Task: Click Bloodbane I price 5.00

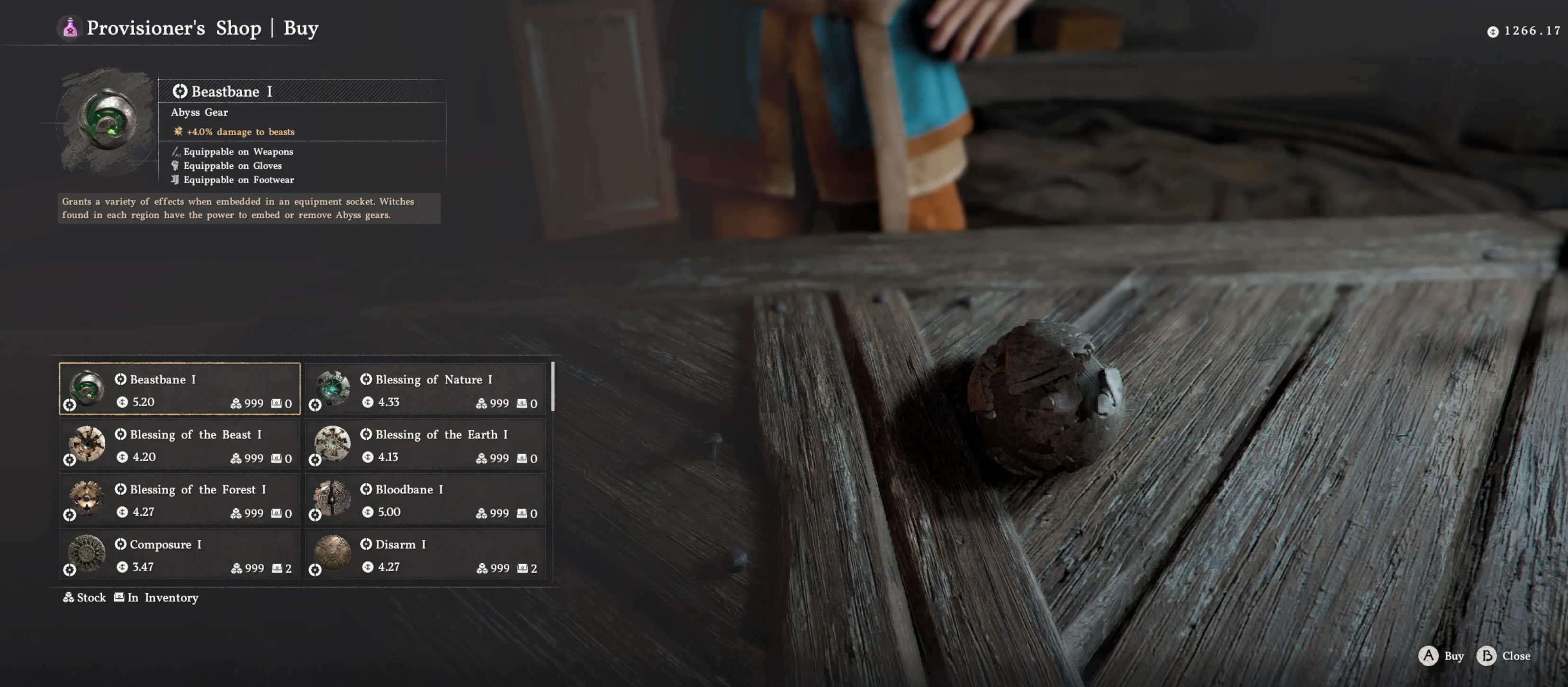Action: (389, 512)
